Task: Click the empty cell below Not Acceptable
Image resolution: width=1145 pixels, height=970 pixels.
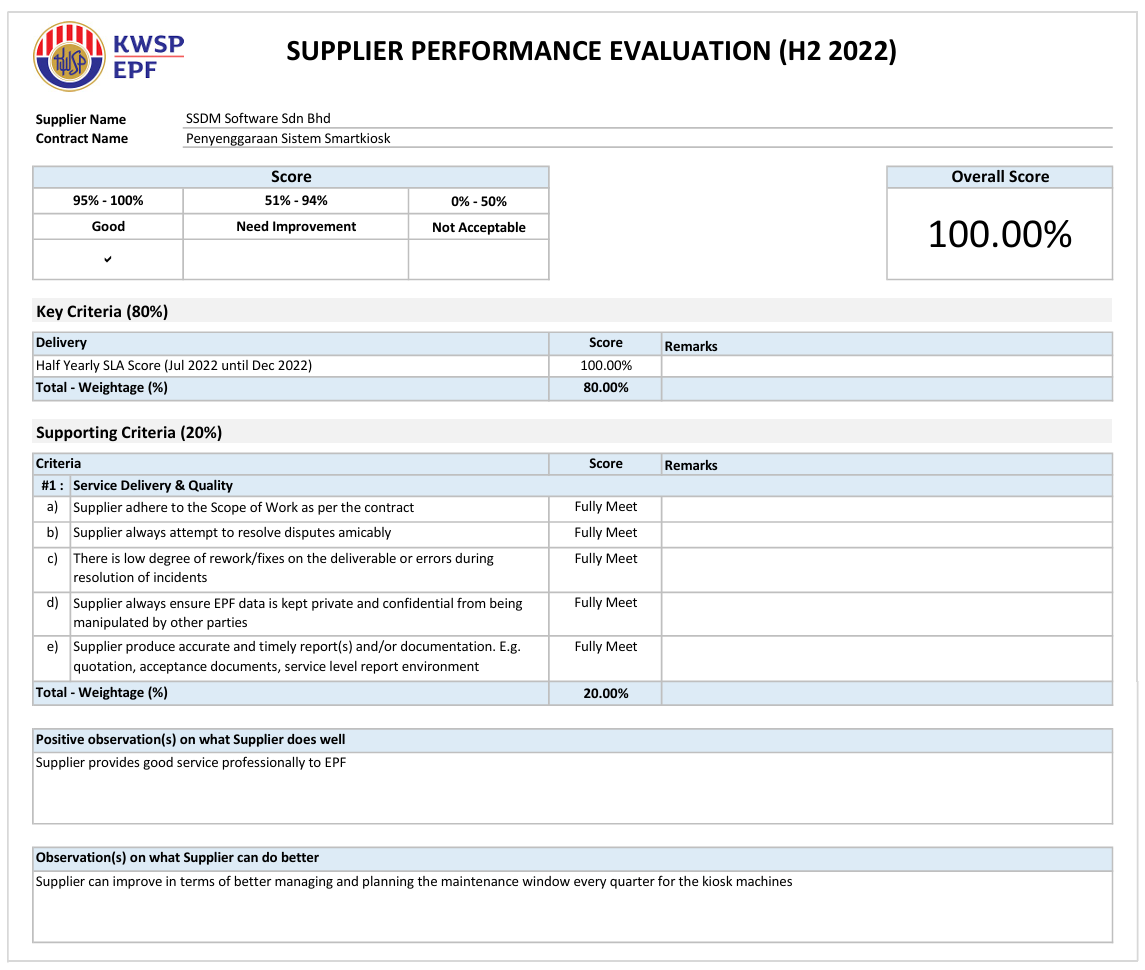Action: point(479,259)
